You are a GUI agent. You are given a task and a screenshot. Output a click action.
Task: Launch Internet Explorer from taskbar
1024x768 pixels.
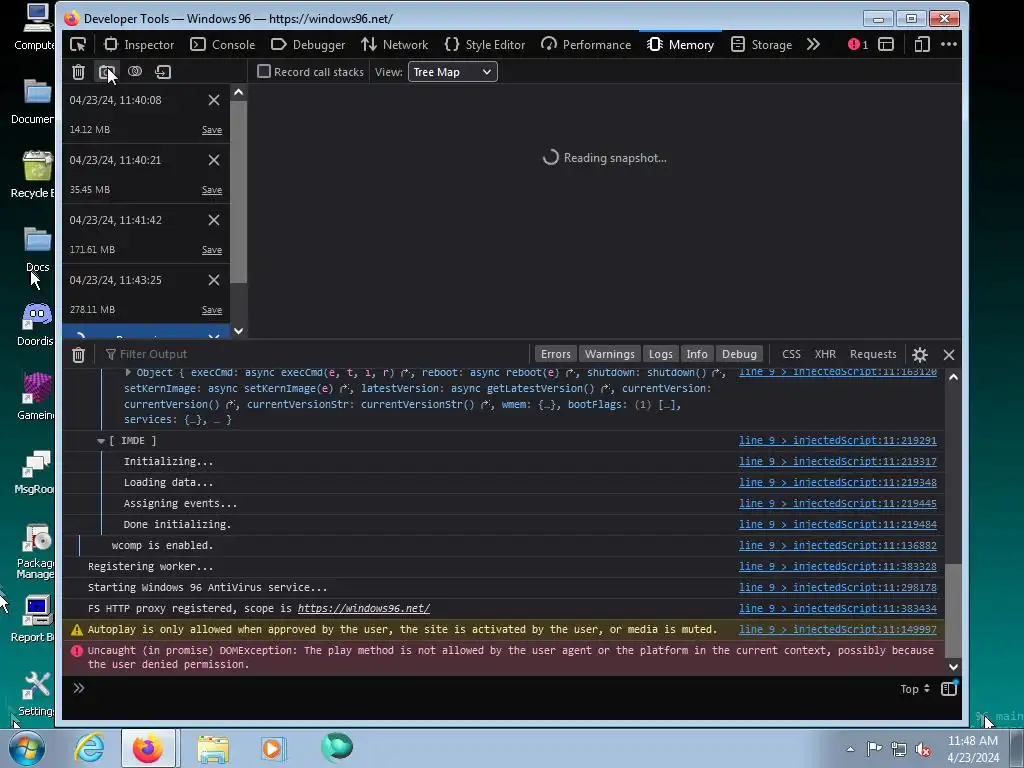coord(89,748)
